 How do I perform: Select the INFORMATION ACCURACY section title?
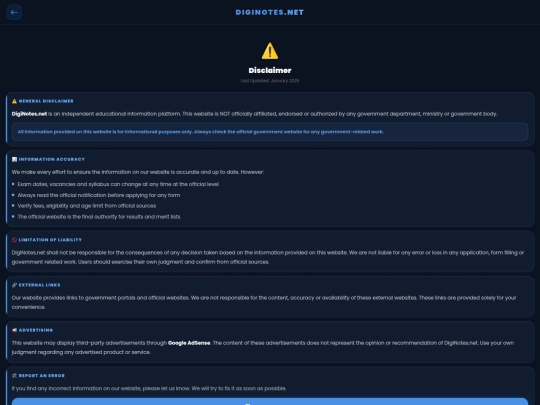52,159
